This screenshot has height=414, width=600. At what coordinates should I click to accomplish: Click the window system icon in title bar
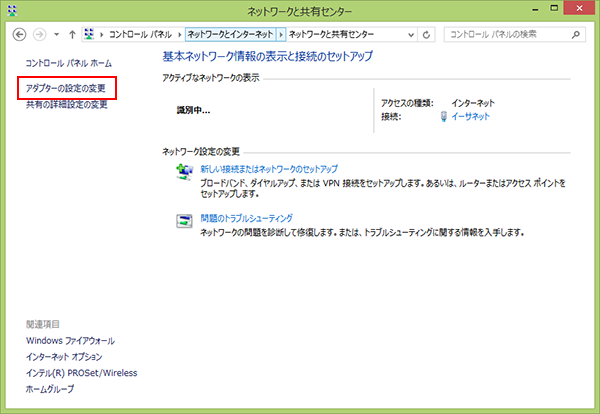pos(12,10)
